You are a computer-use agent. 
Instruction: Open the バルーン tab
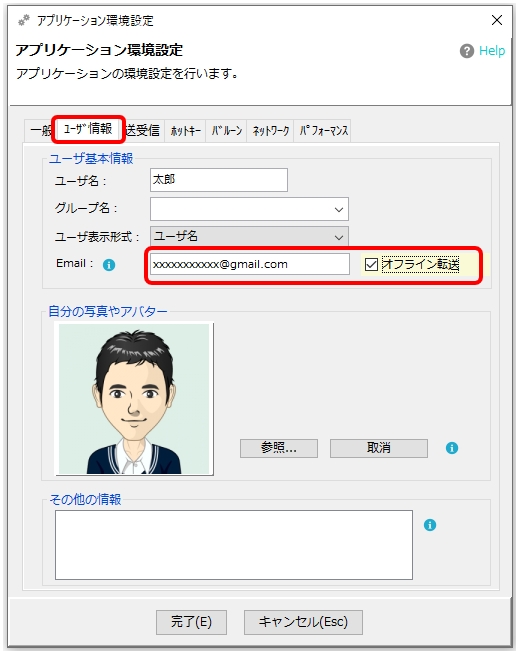pos(226,131)
